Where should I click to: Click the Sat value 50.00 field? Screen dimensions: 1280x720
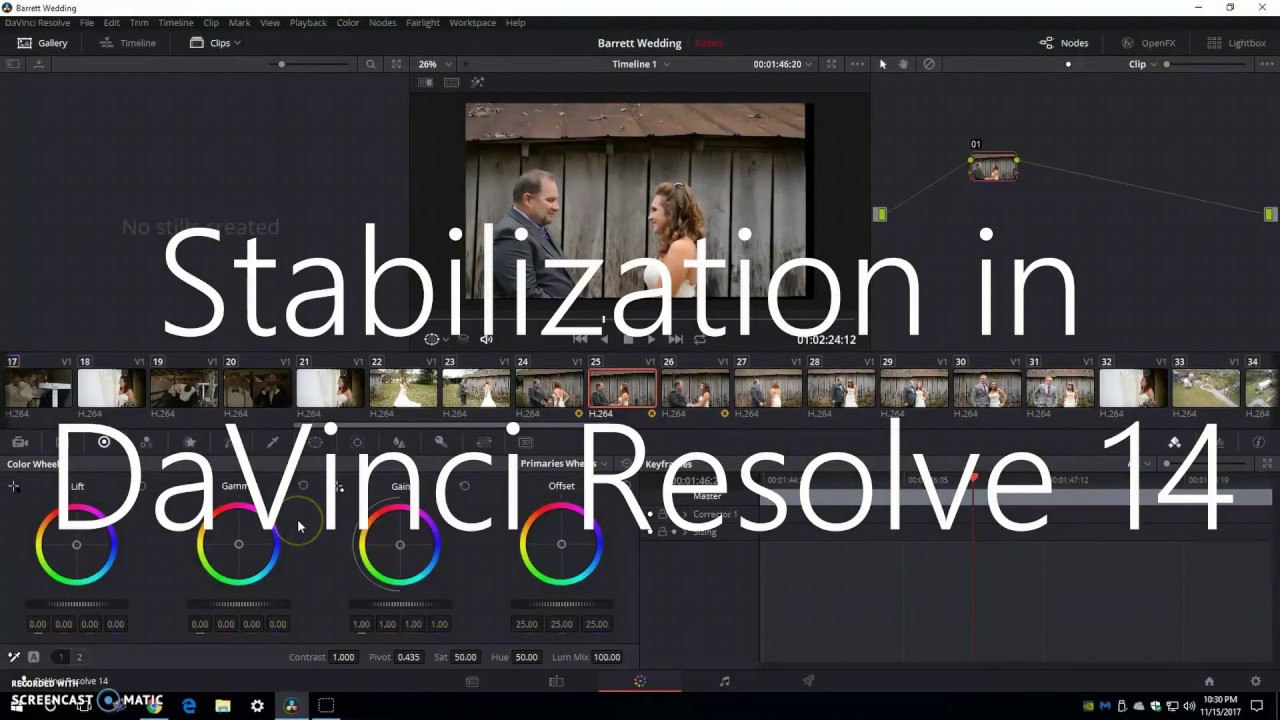pos(465,657)
